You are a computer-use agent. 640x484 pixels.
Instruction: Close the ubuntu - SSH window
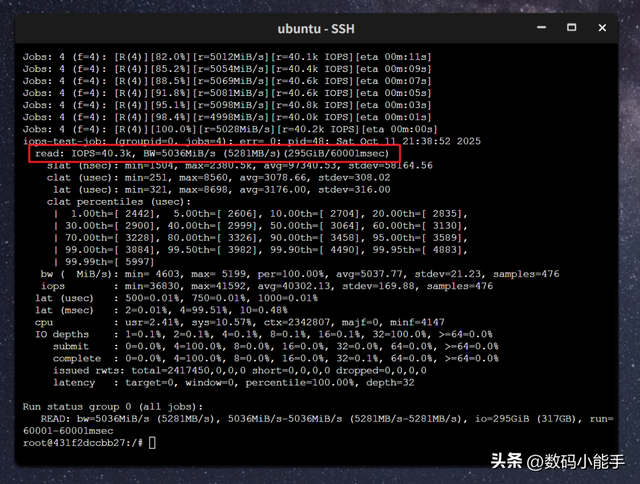click(602, 28)
